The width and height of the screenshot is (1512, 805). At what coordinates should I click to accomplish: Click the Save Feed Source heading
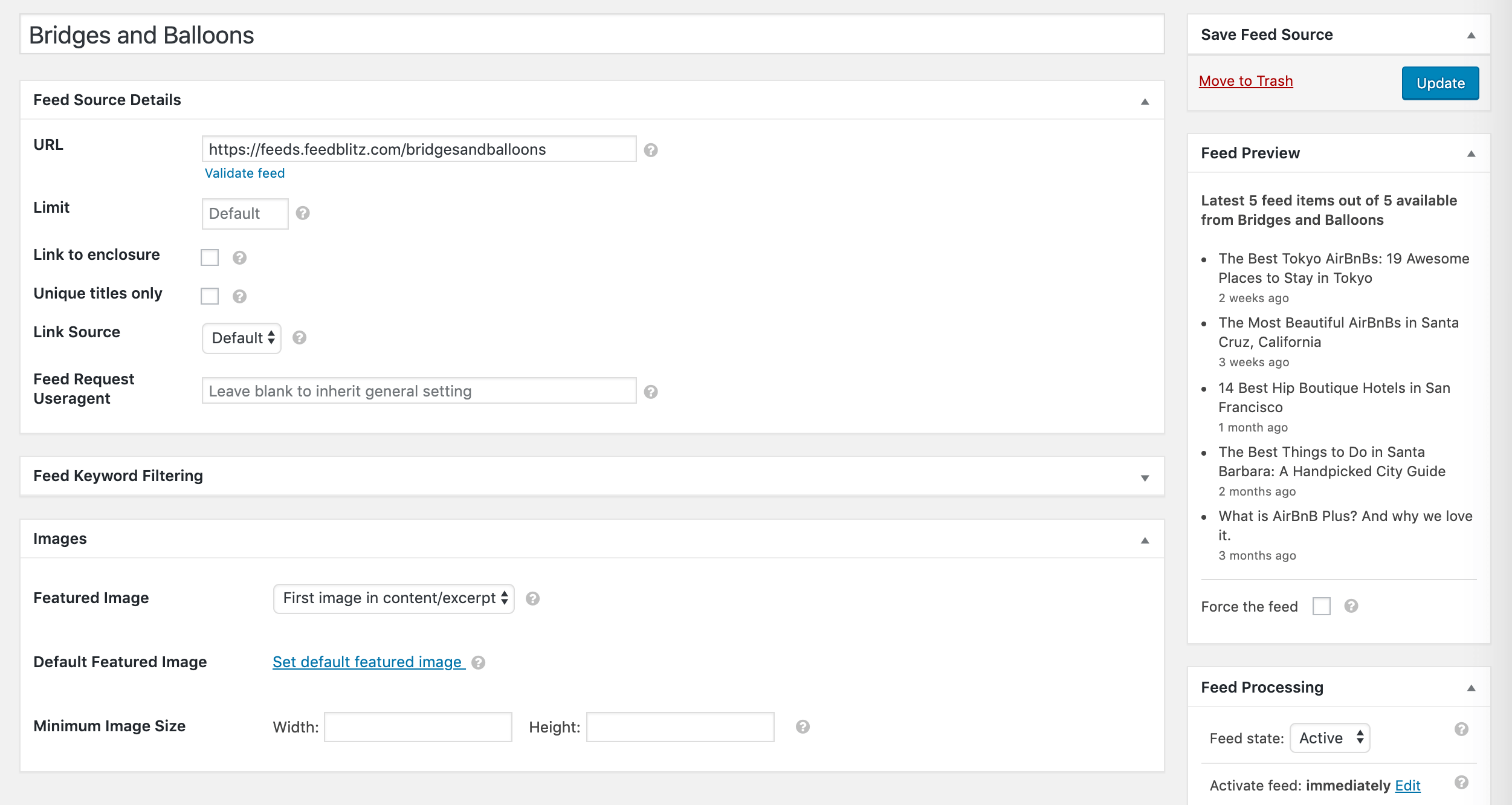(x=1267, y=35)
